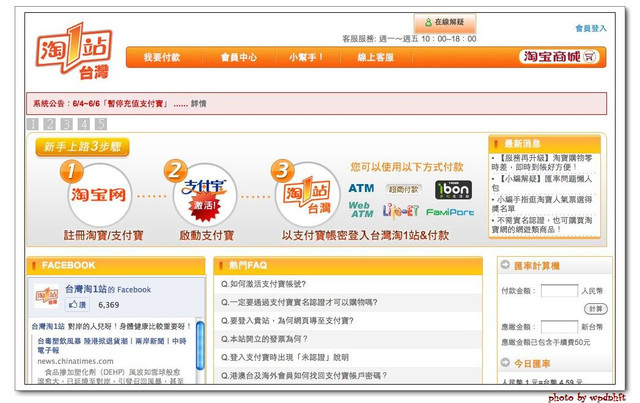
Task: Click the 新手上路3步驟 badge
Action: tap(82, 147)
